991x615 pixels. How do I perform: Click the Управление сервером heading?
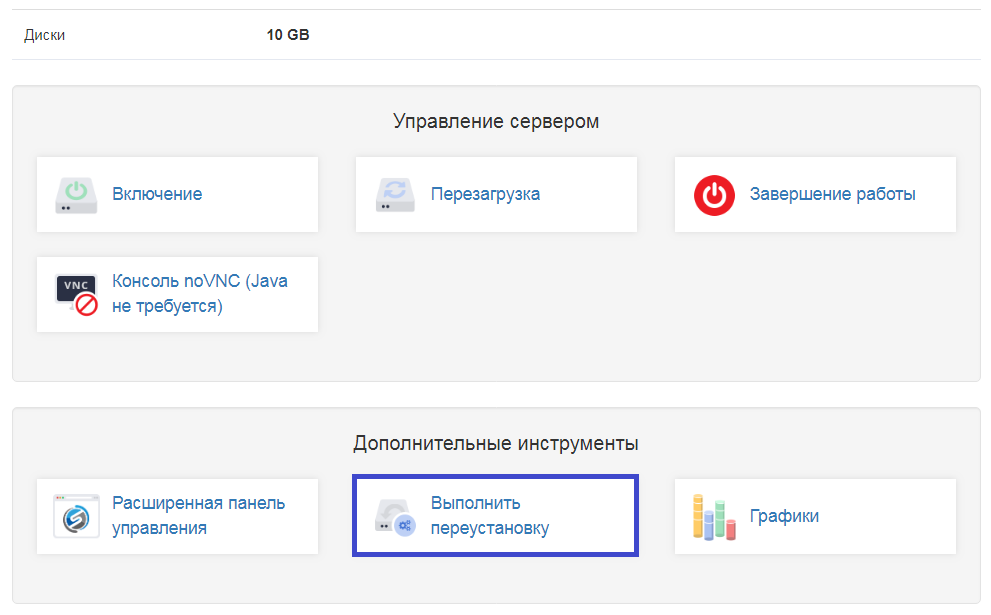point(496,121)
